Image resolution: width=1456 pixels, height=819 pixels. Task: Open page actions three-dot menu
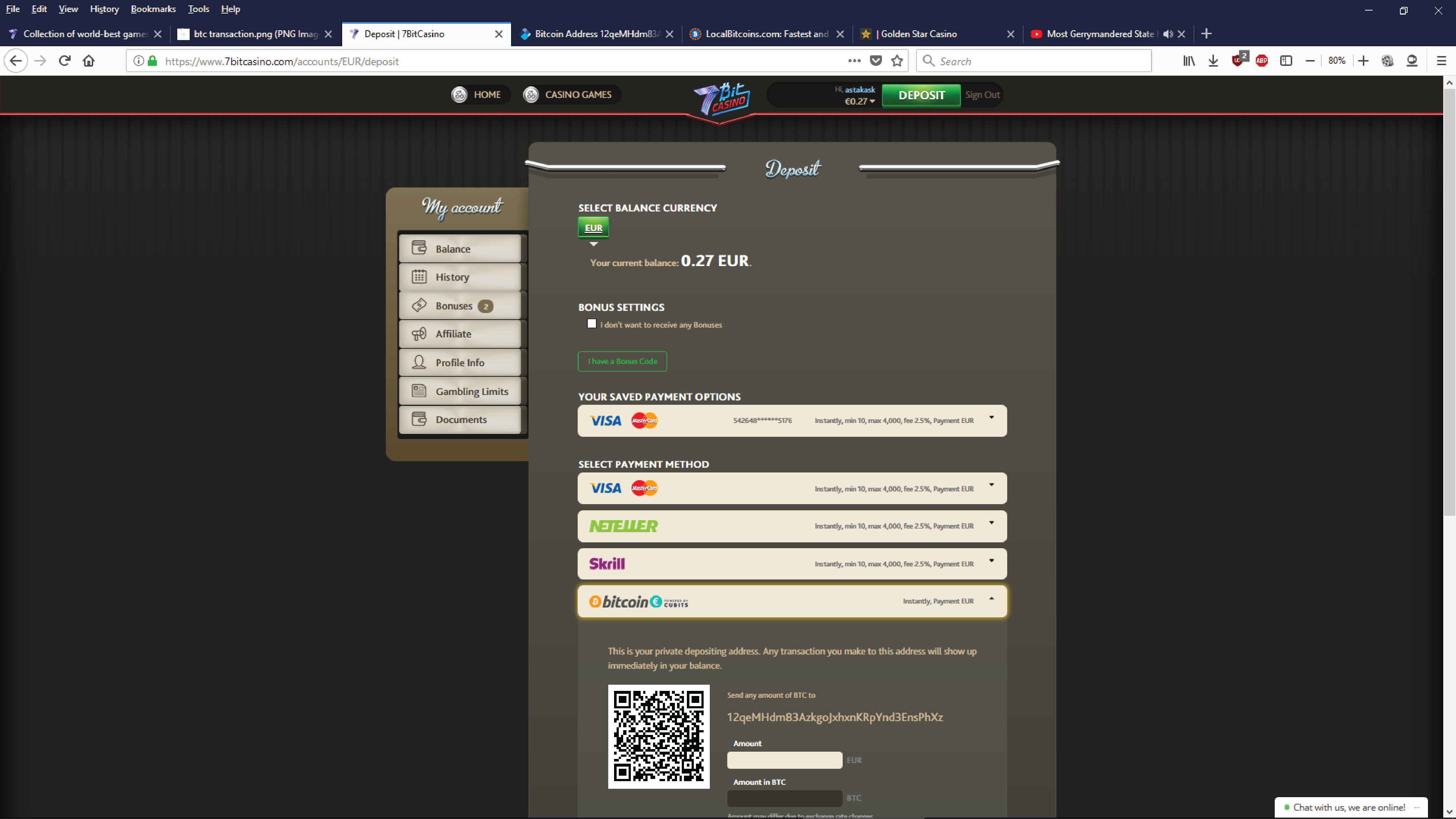point(854,61)
